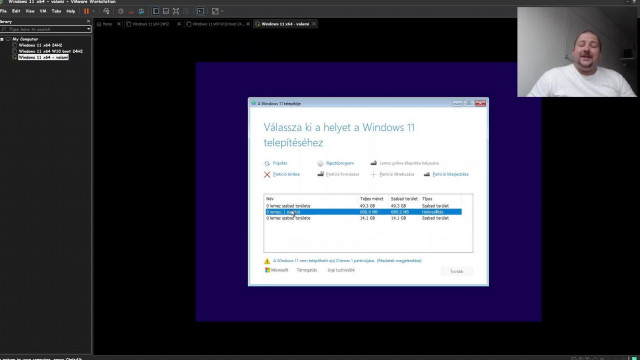Close the Windows 11 x64 W10 boot tab
This screenshot has height=360, width=640.
pyautogui.click(x=248, y=24)
